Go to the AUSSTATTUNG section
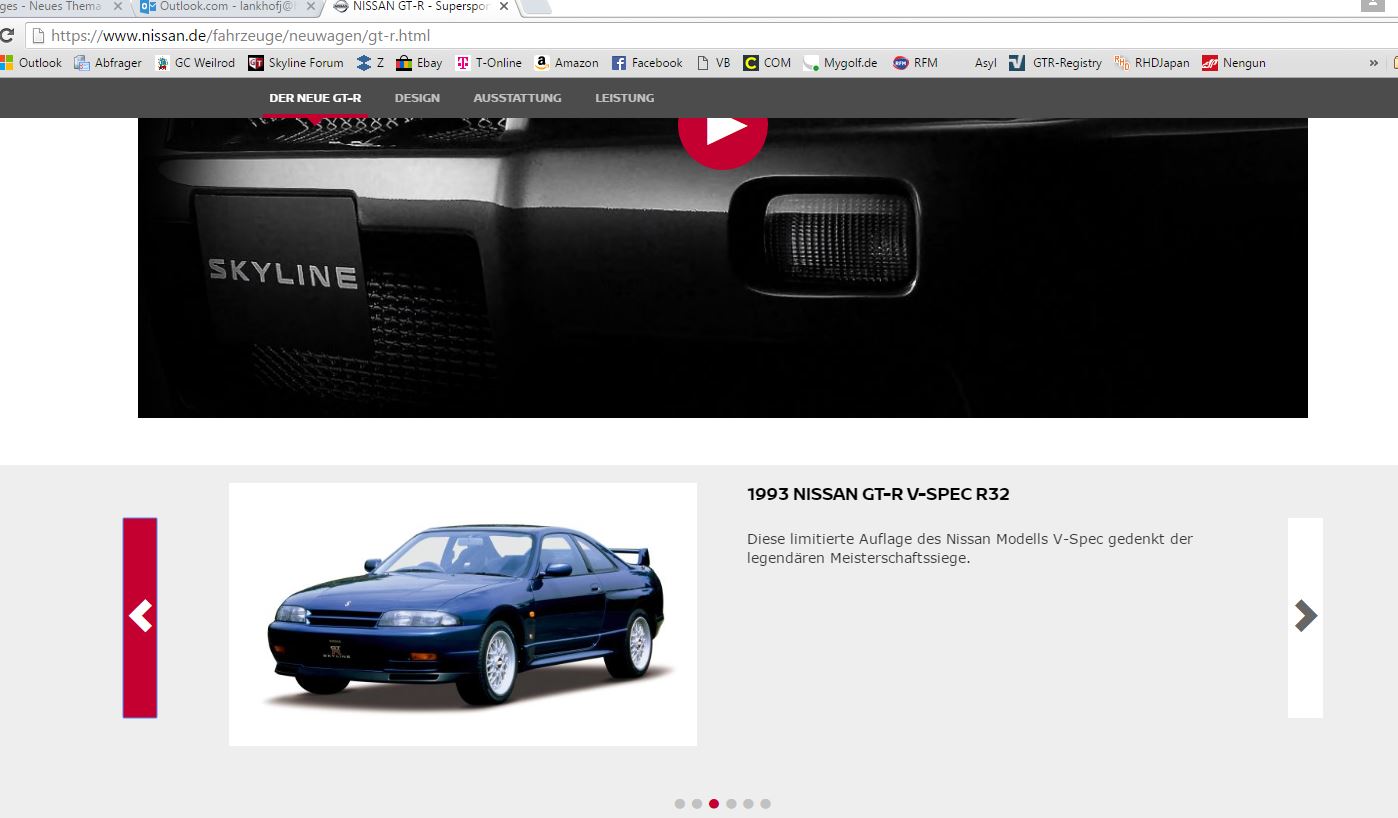The height and width of the screenshot is (818, 1398). (x=517, y=98)
